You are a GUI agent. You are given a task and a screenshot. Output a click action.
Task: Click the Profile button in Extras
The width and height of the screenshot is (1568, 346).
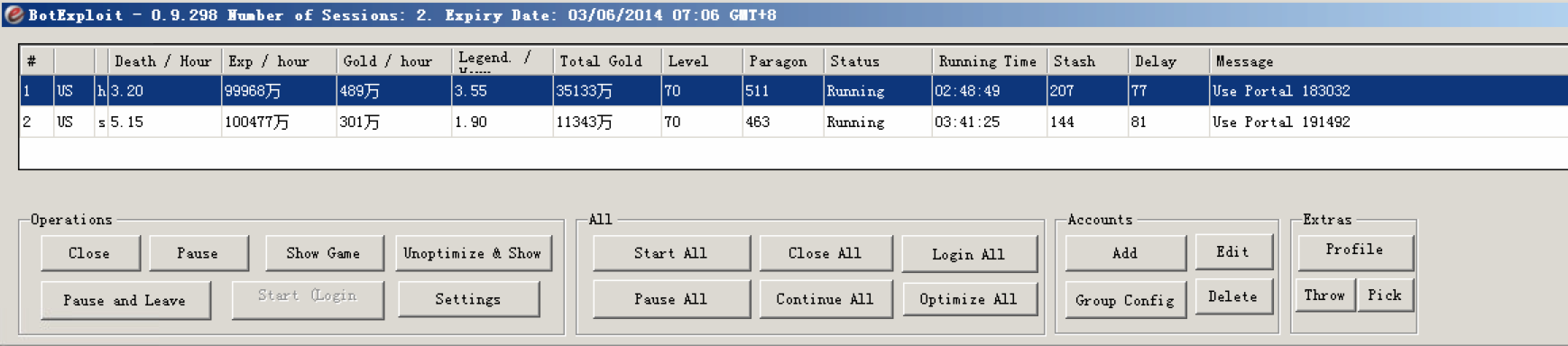tap(1355, 250)
